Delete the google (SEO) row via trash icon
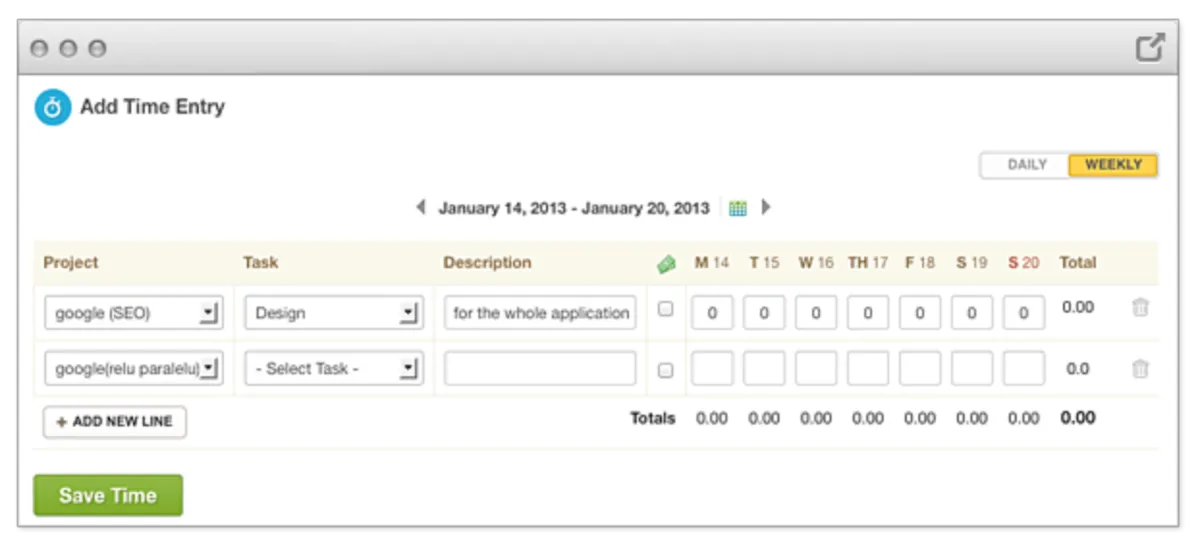The image size is (1200, 546). click(1140, 308)
